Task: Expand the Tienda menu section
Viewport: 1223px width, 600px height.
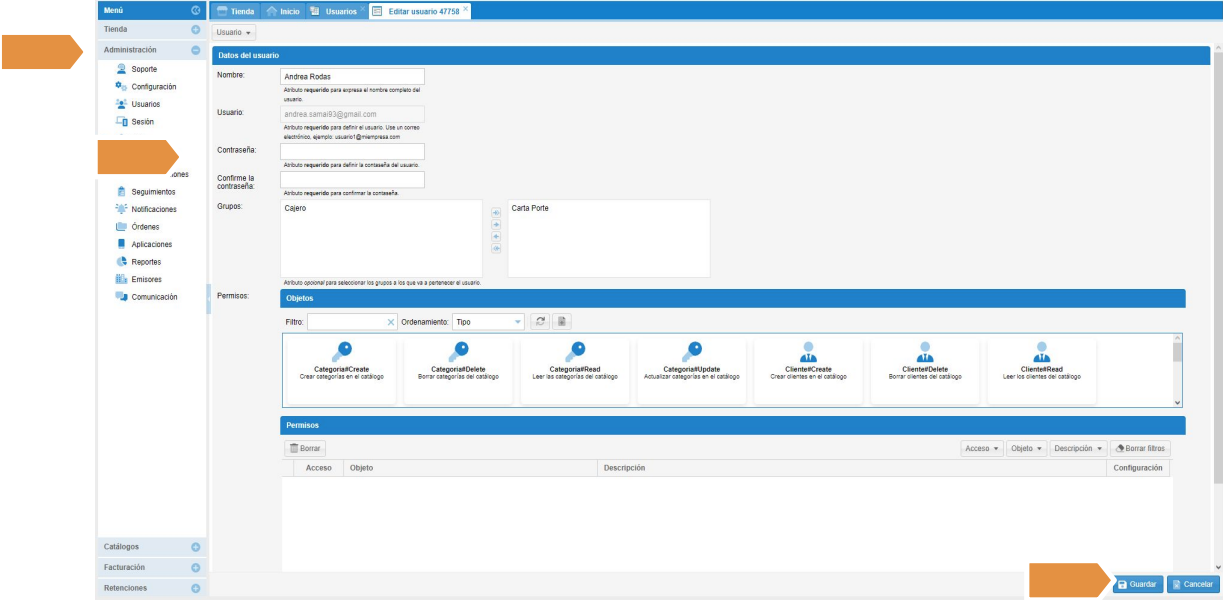Action: point(196,30)
